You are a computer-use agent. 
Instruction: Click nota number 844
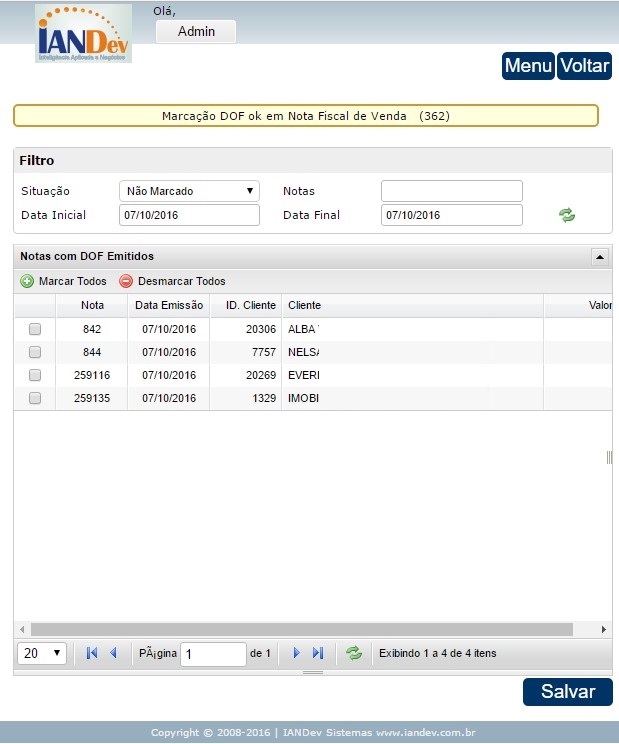click(92, 352)
